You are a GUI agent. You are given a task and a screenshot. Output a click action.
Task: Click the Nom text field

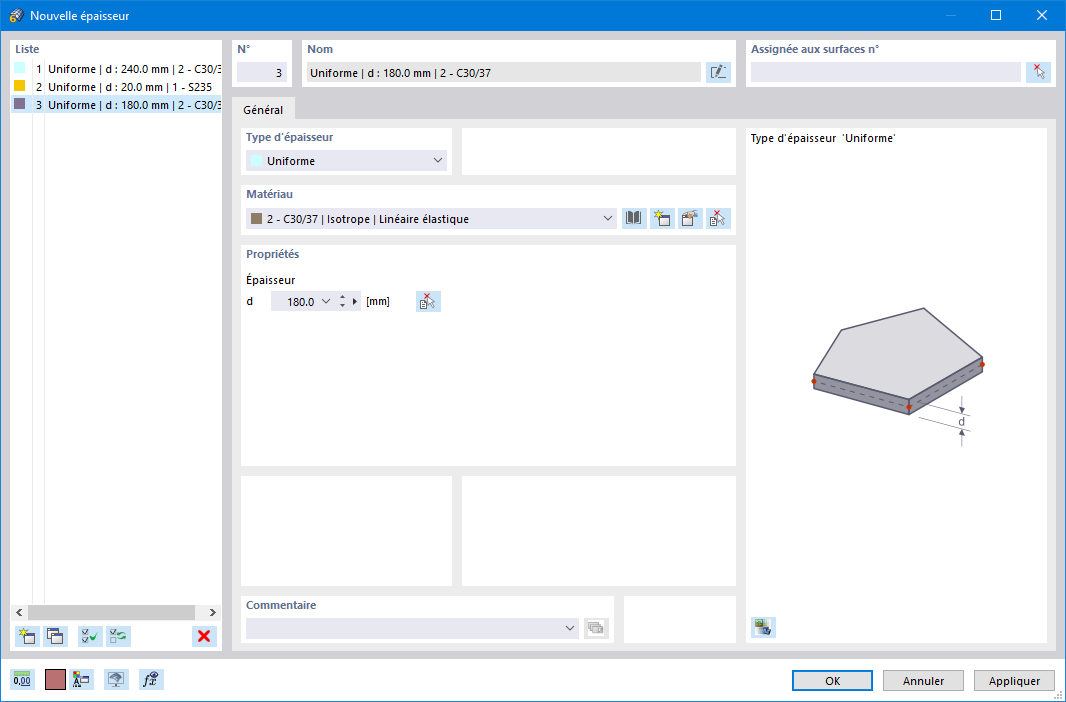pos(504,73)
